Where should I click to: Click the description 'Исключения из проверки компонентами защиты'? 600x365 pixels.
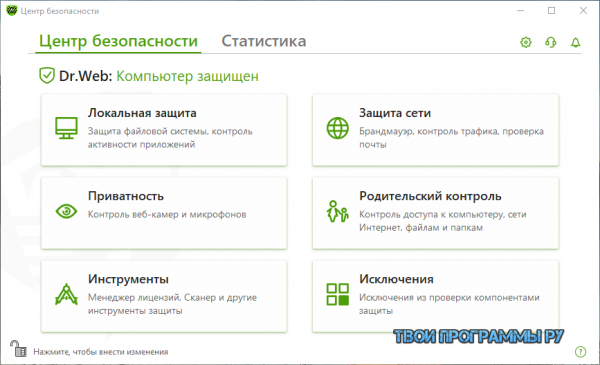tap(449, 304)
